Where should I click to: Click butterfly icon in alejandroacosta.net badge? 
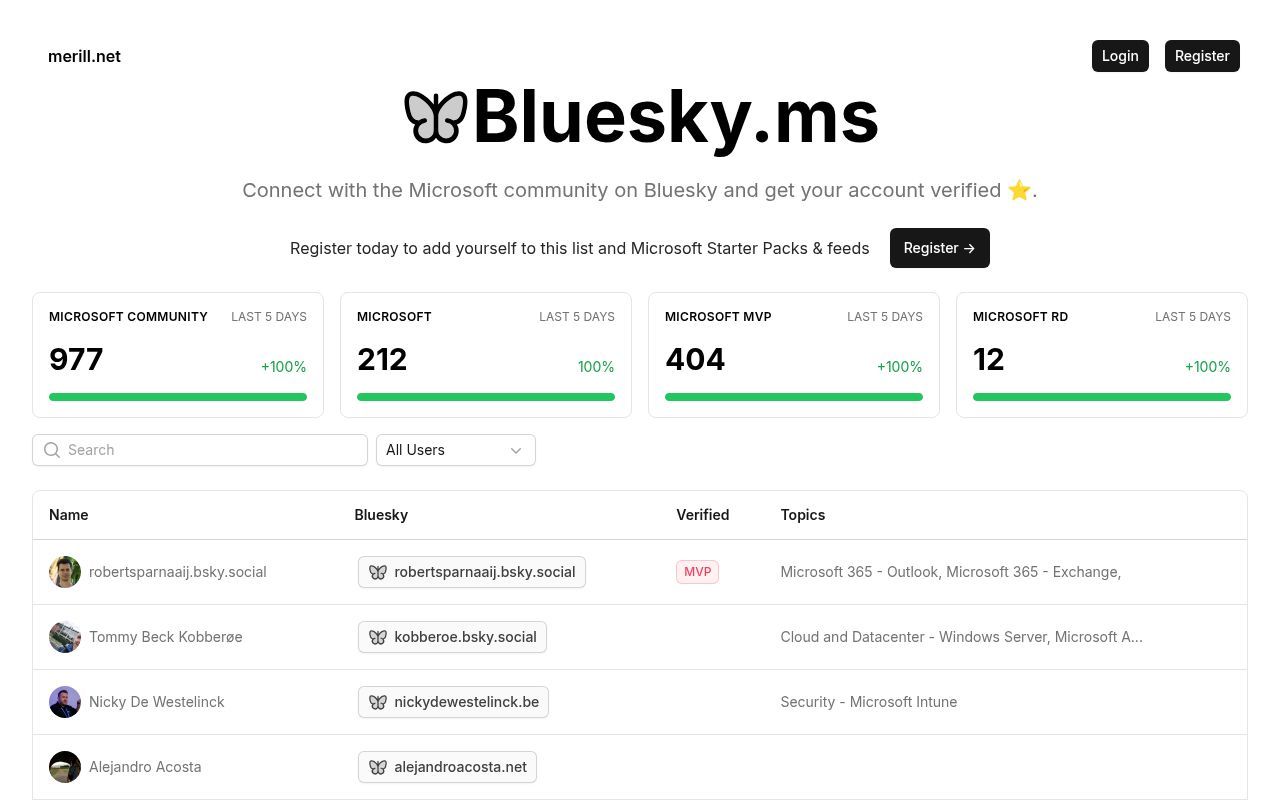point(377,767)
